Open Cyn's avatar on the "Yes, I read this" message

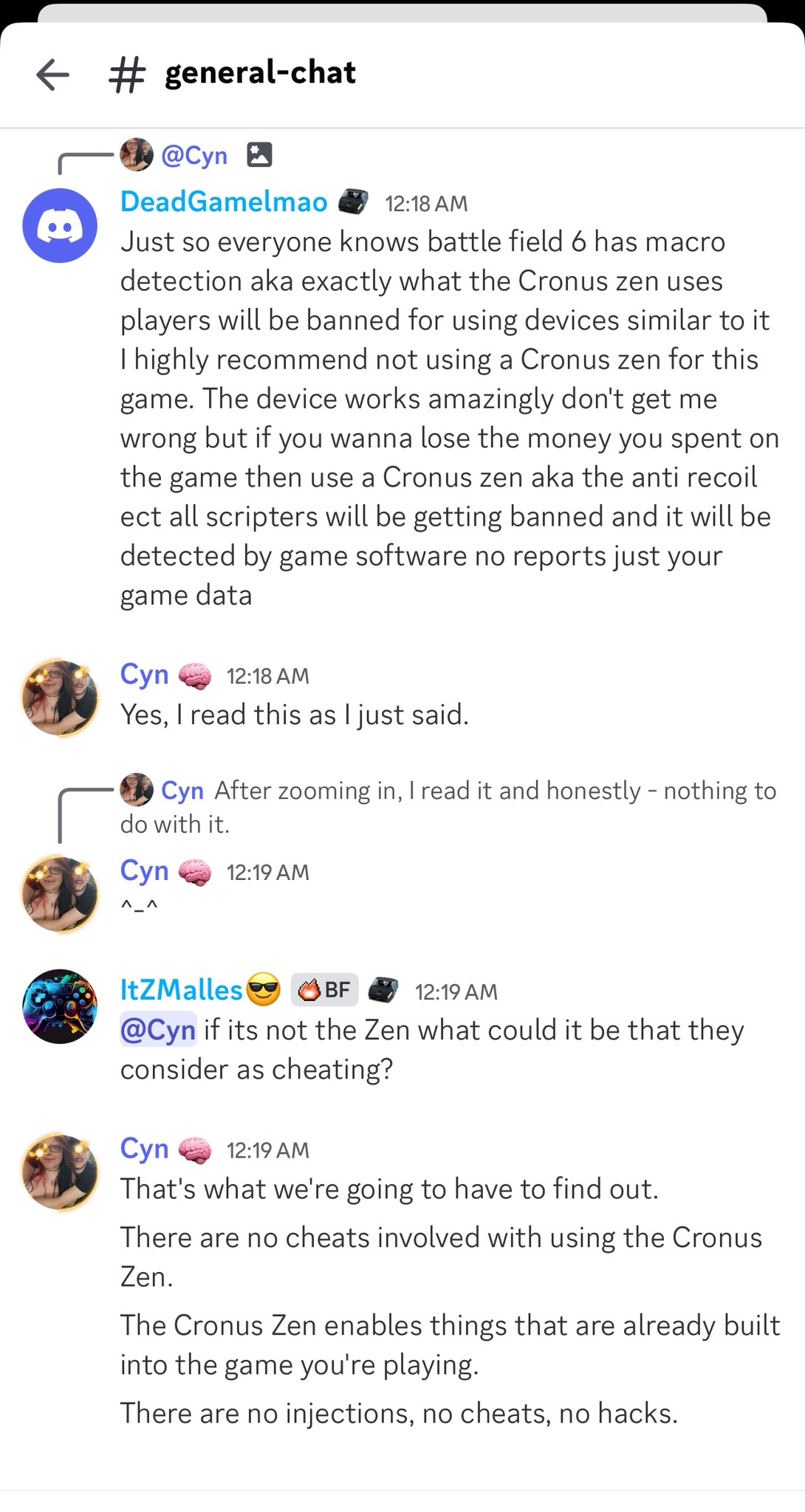(x=60, y=698)
